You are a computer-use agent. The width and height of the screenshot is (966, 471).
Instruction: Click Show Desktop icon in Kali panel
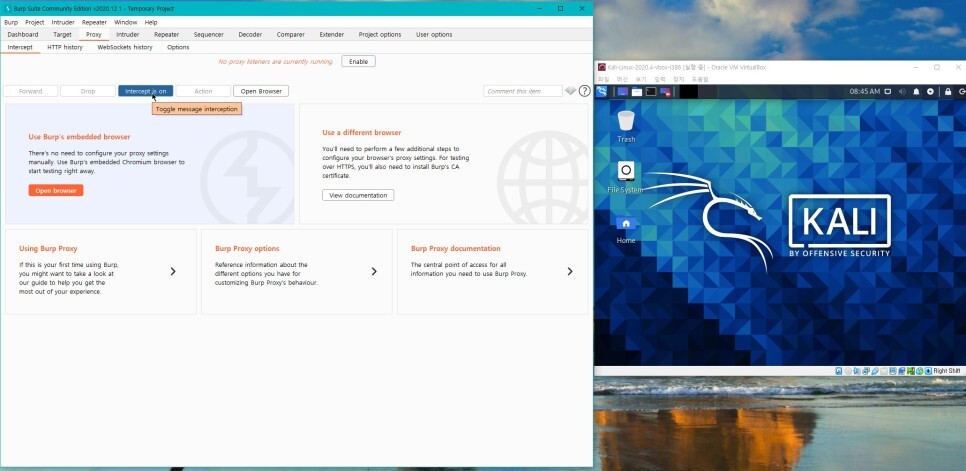[x=623, y=91]
